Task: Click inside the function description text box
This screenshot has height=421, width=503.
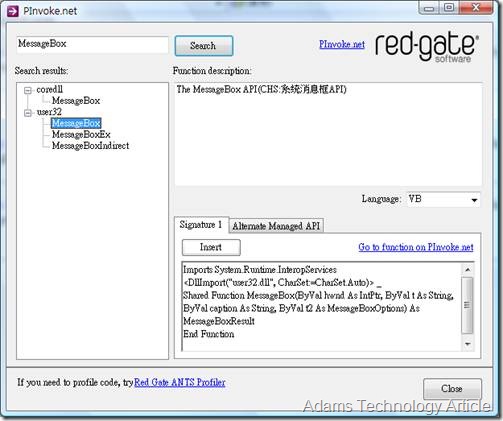Action: pyautogui.click(x=328, y=134)
